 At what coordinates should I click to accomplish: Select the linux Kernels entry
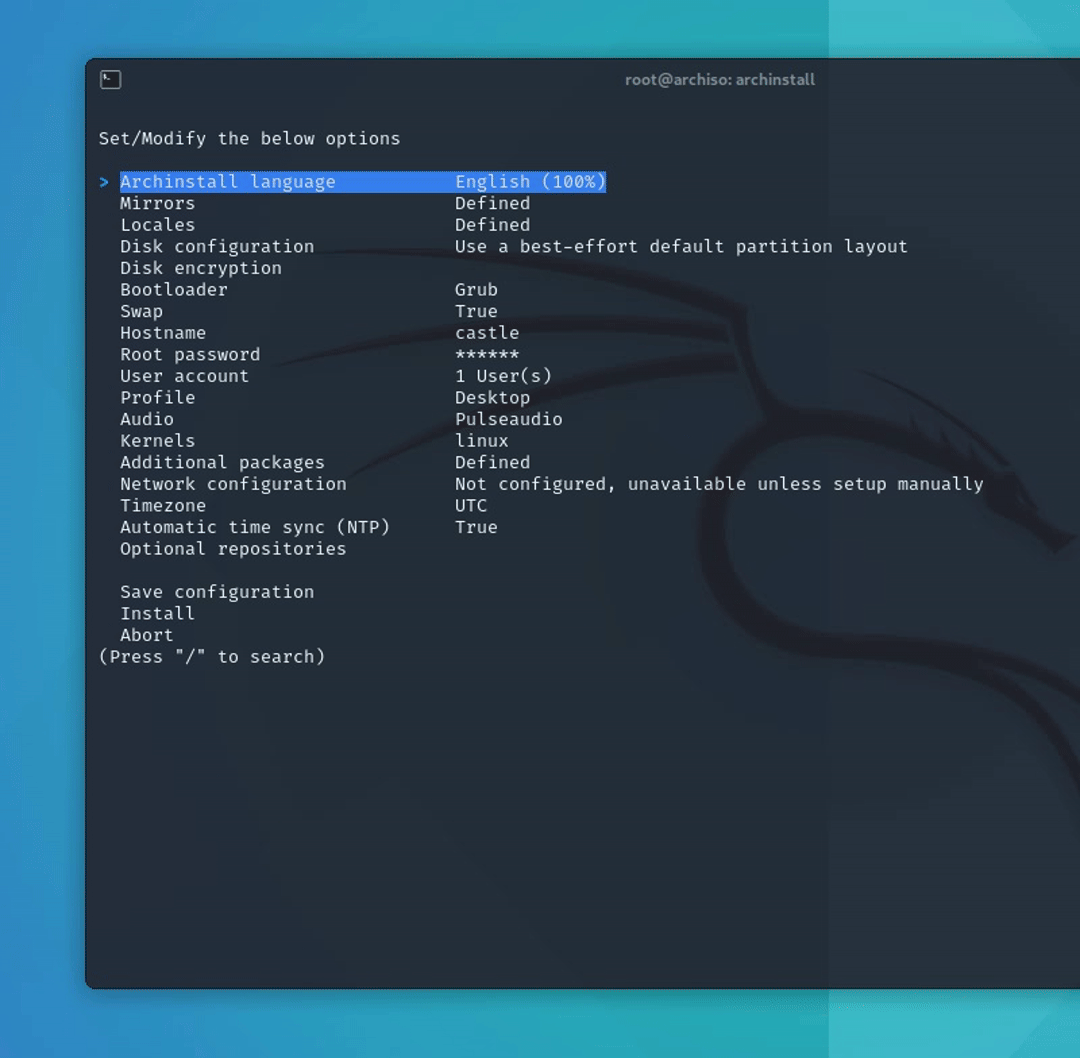click(157, 440)
